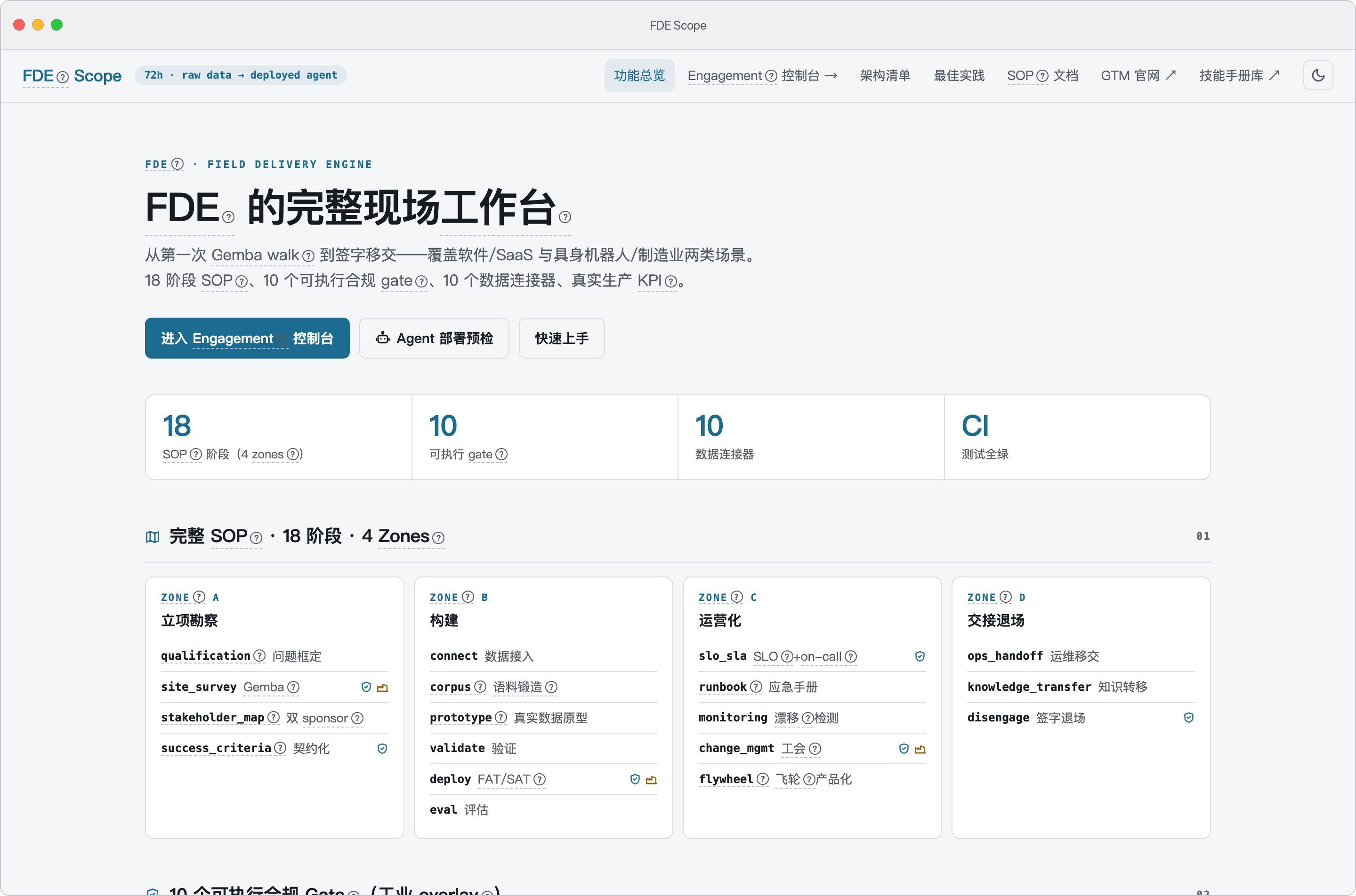This screenshot has width=1356, height=896.
Task: Click the help icon next to Gemba walk
Action: pos(308,256)
